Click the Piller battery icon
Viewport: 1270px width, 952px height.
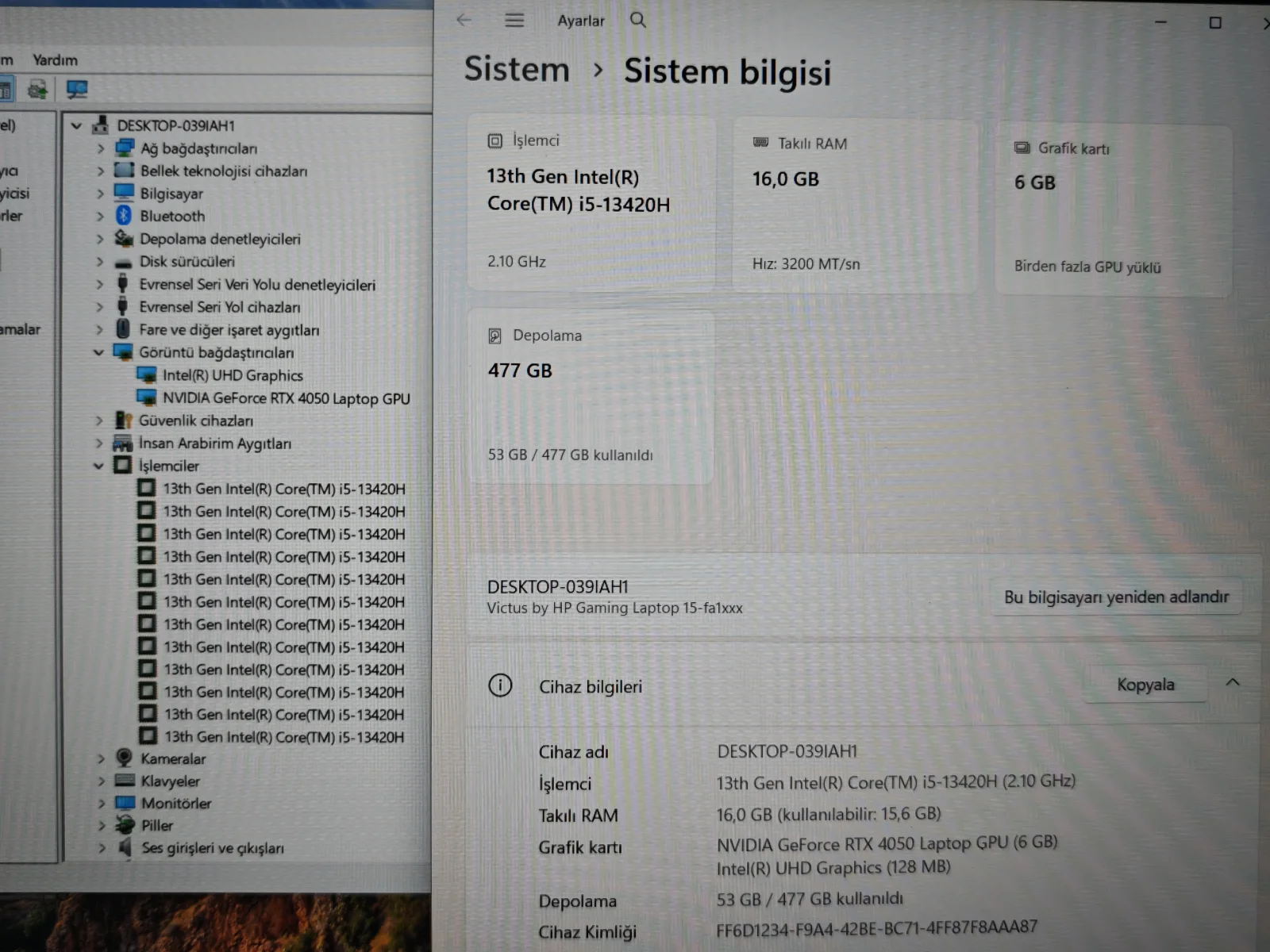pyautogui.click(x=125, y=825)
